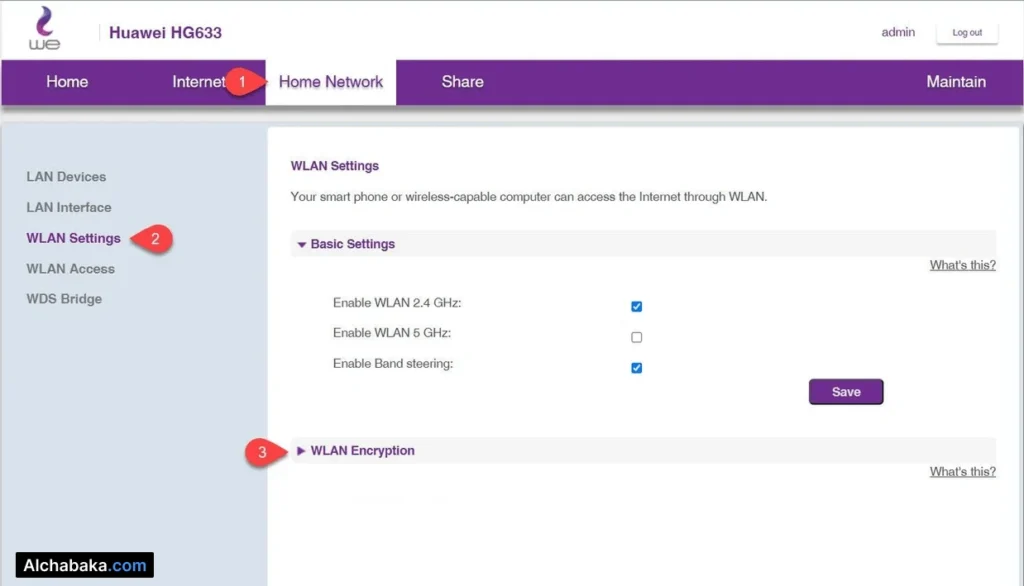The image size is (1024, 586).
Task: Switch to the Internet tab
Action: [198, 81]
